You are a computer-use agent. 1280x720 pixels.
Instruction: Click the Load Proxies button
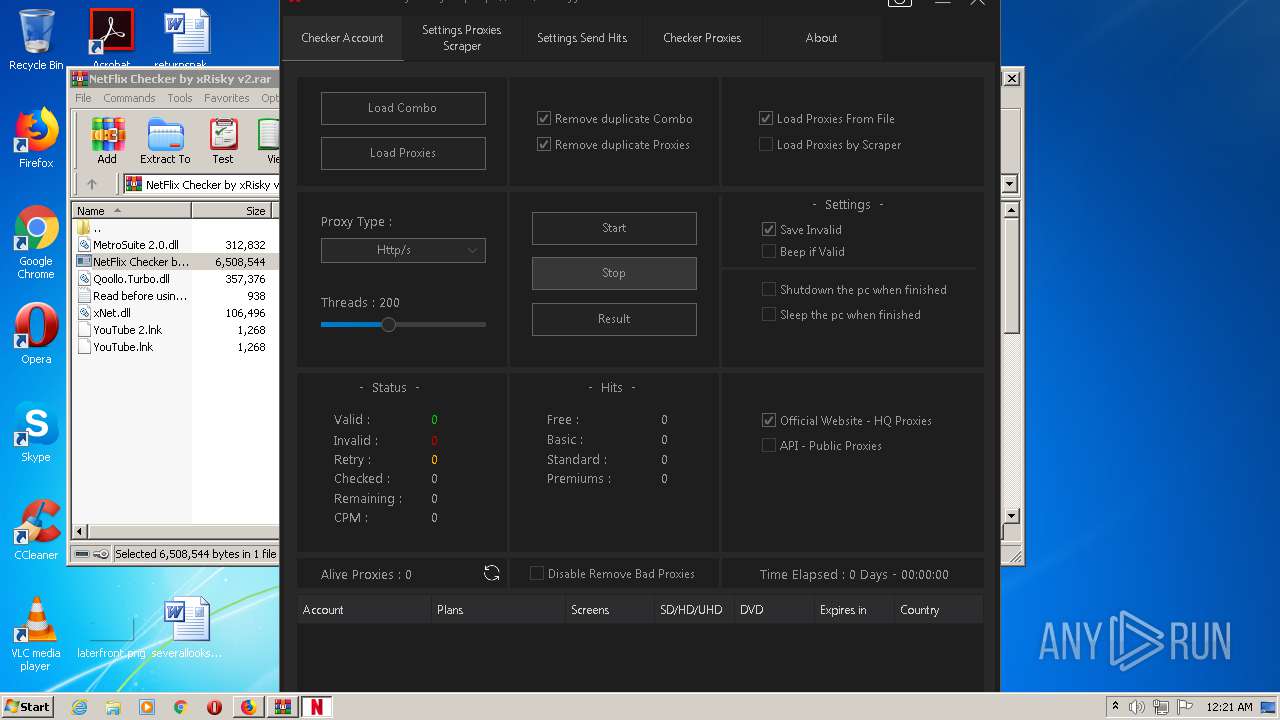coord(403,153)
